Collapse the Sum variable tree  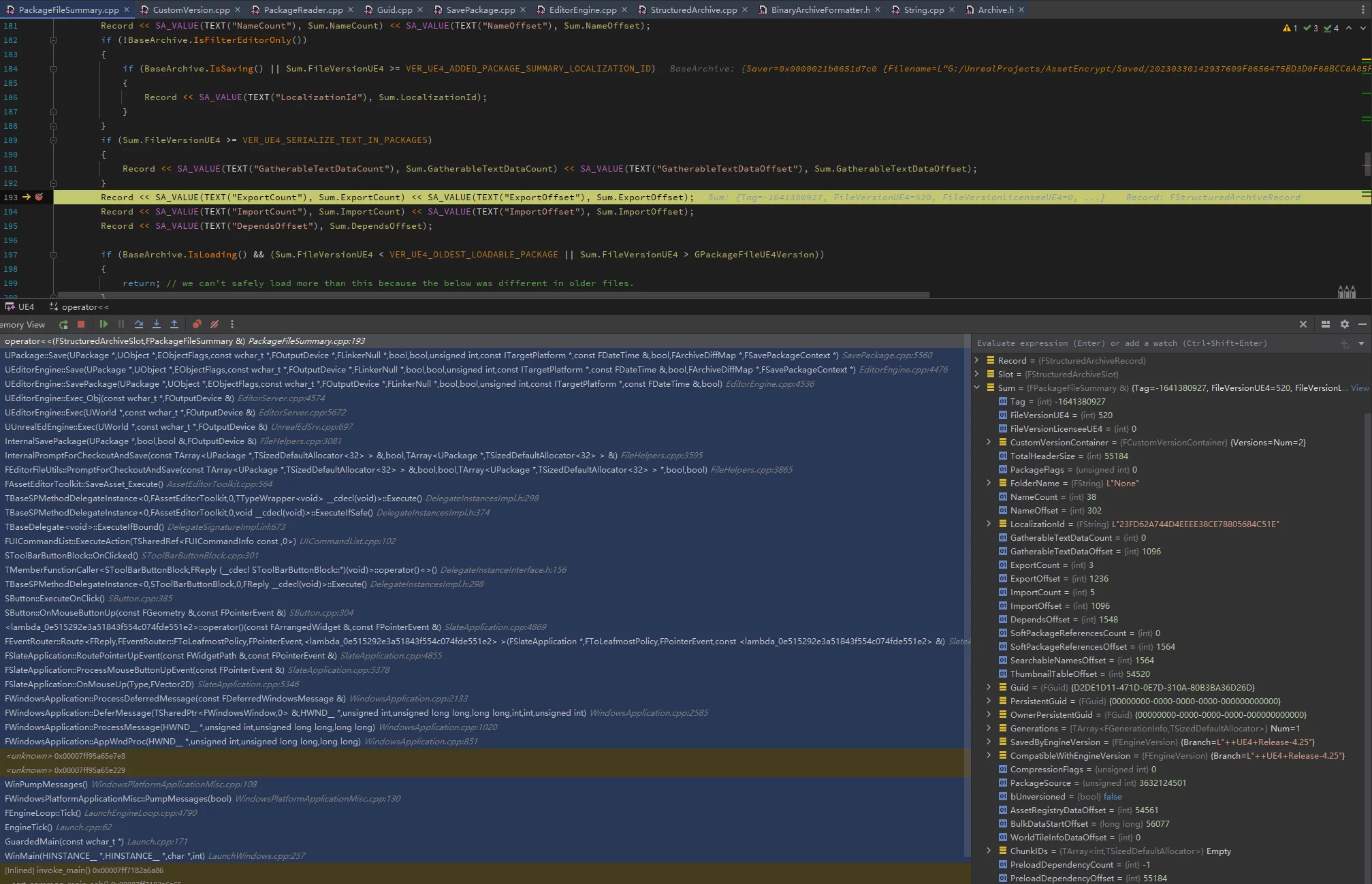tap(977, 388)
